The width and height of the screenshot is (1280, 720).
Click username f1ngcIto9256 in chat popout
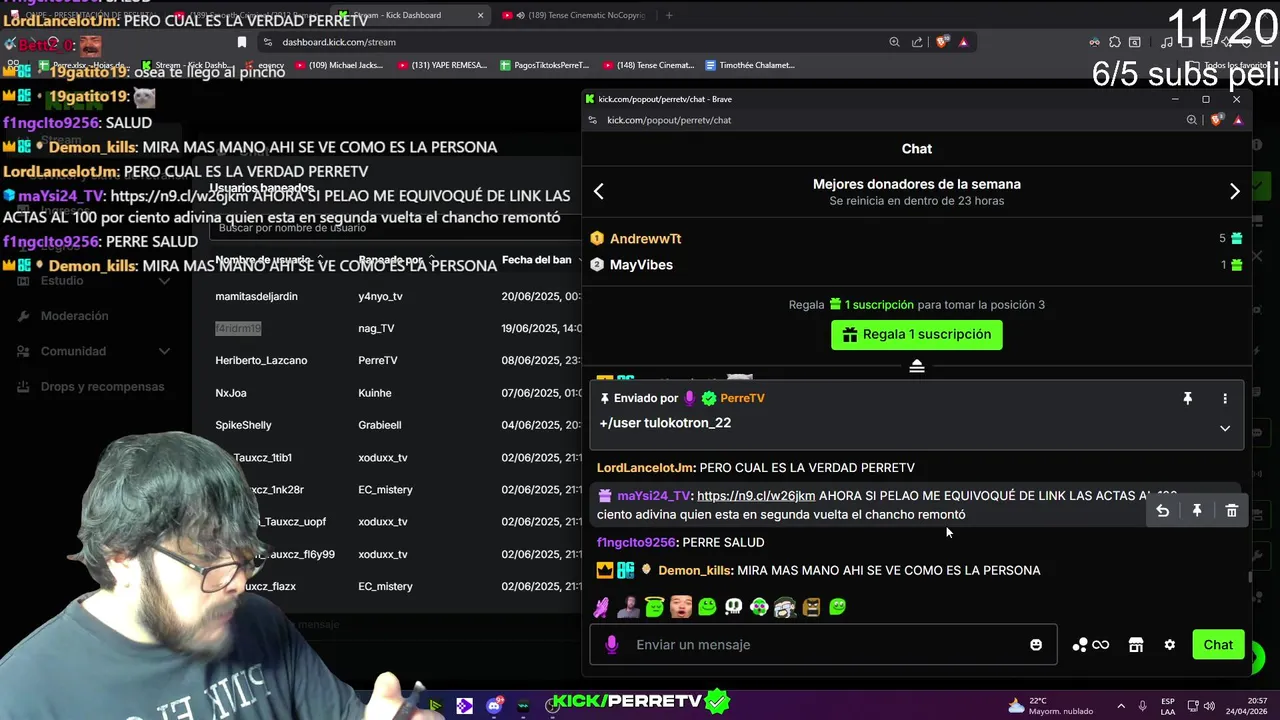636,542
